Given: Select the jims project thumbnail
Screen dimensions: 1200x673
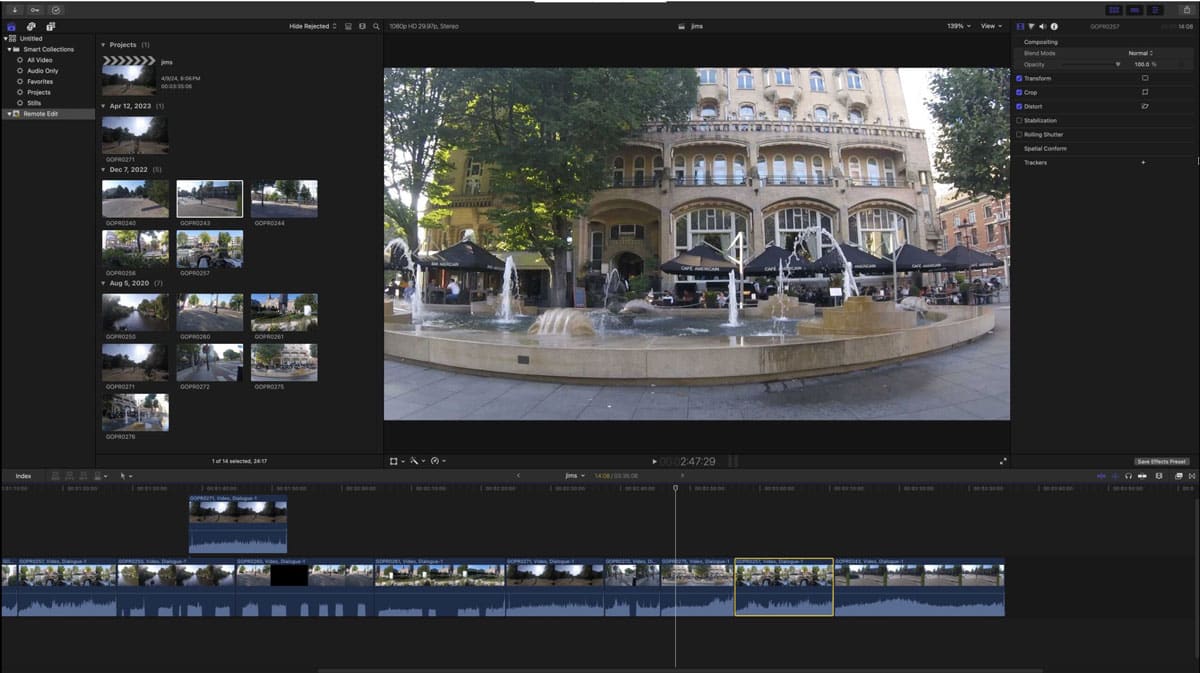Looking at the screenshot, I should 128,75.
